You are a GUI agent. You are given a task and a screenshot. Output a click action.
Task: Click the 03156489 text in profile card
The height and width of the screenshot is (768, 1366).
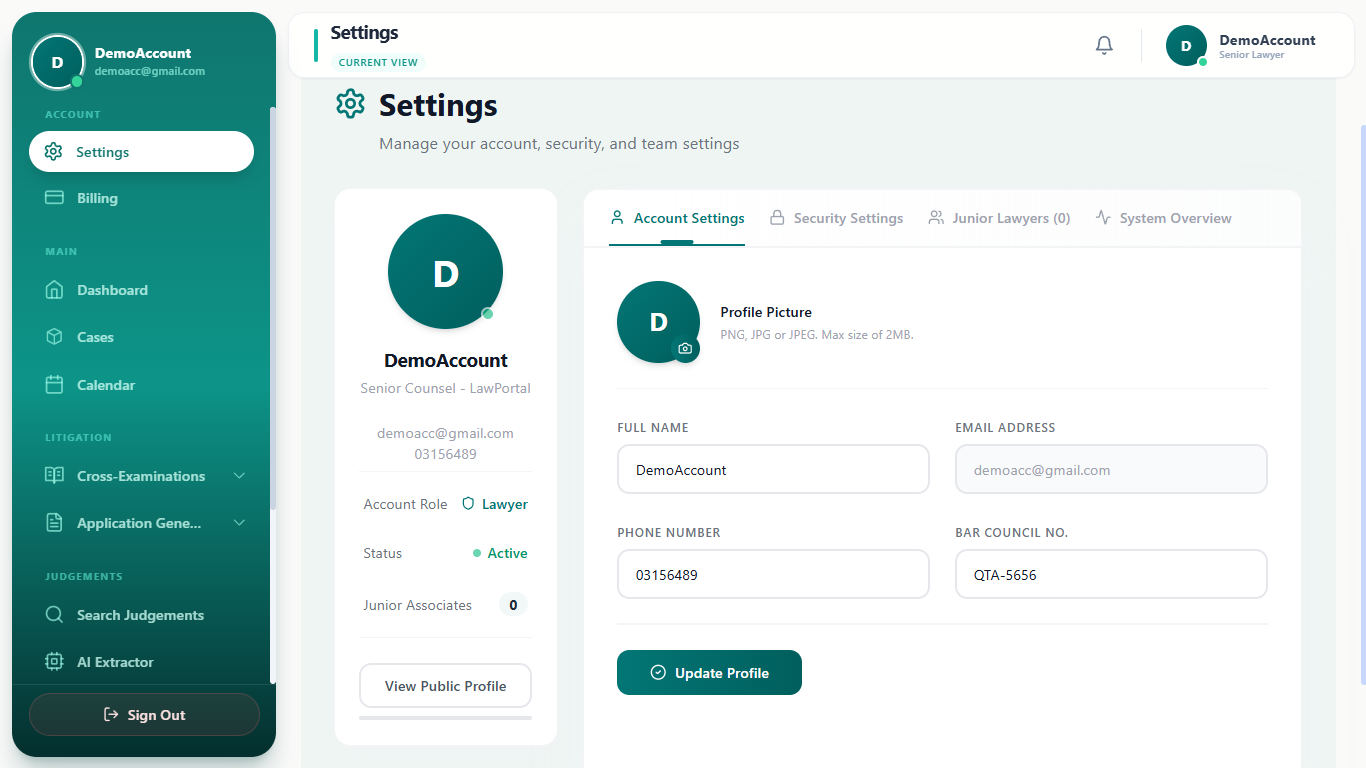point(445,454)
